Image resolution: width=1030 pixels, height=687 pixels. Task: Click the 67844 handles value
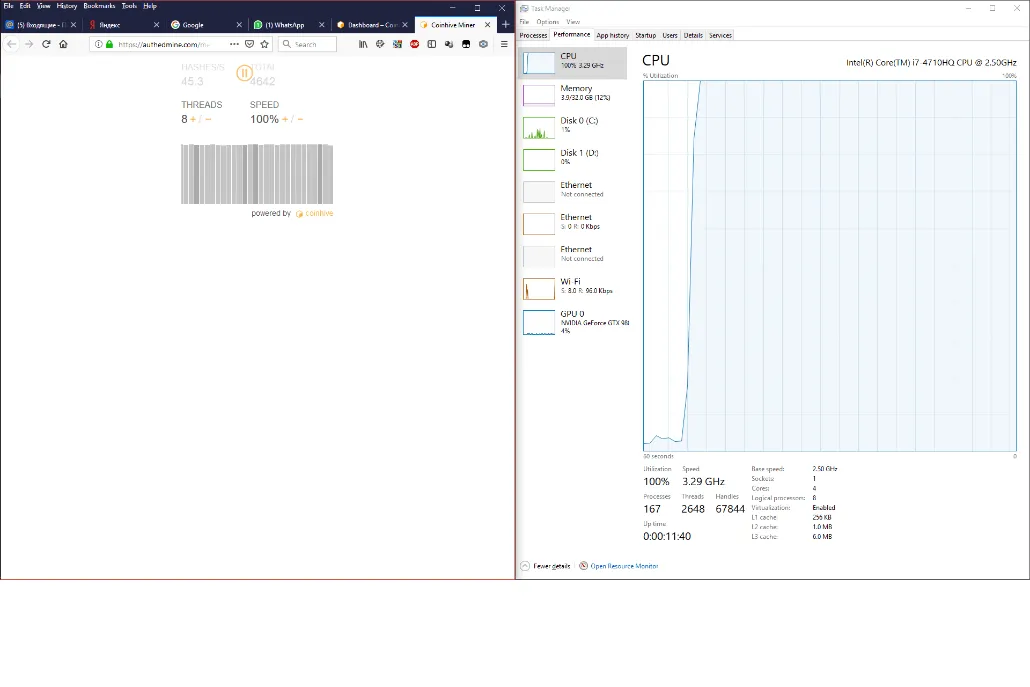point(730,509)
